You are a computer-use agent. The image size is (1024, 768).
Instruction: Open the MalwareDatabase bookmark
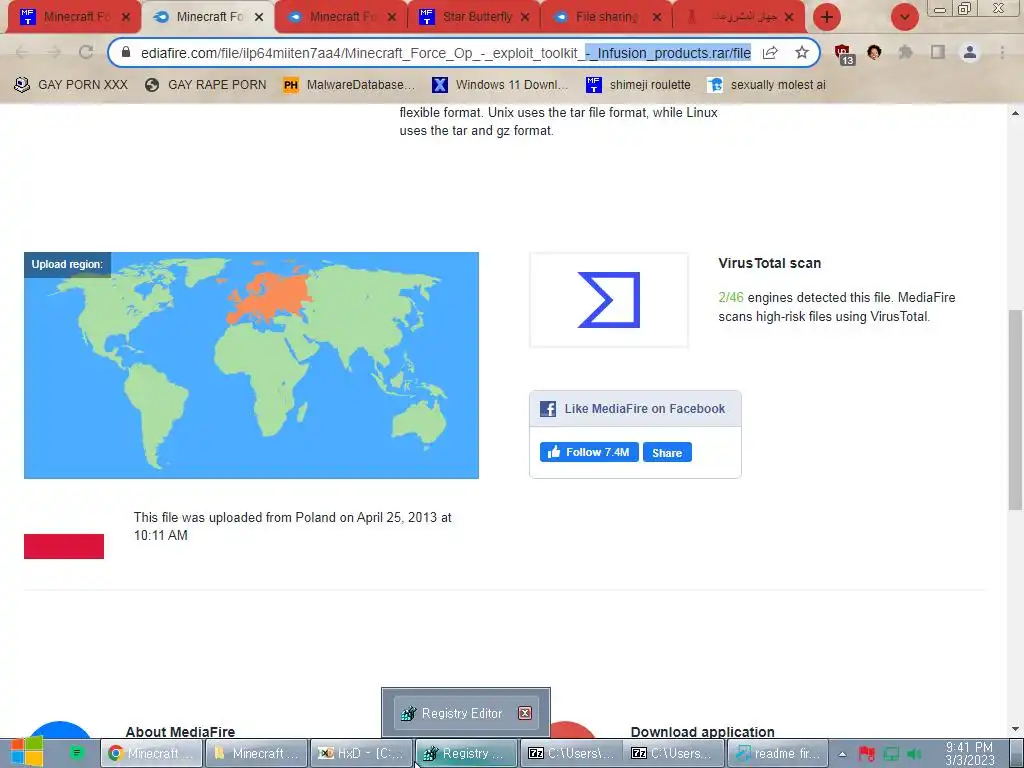[x=349, y=85]
